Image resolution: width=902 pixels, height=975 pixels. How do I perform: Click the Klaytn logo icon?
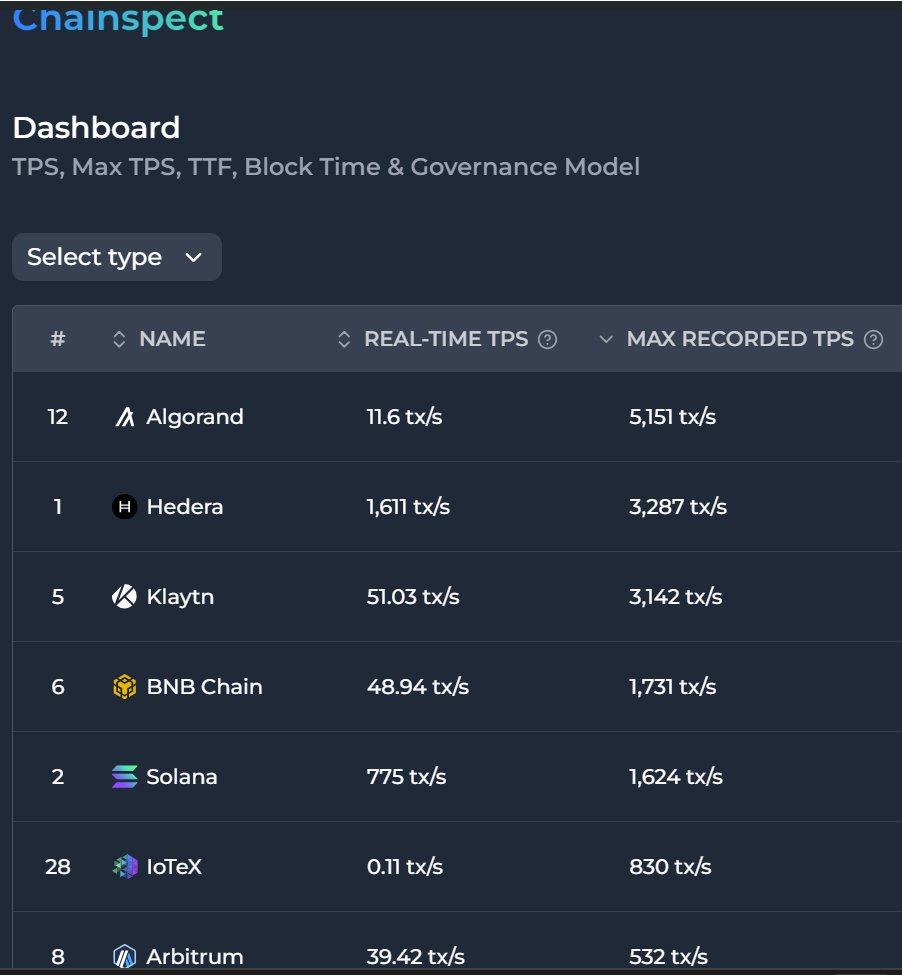124,597
